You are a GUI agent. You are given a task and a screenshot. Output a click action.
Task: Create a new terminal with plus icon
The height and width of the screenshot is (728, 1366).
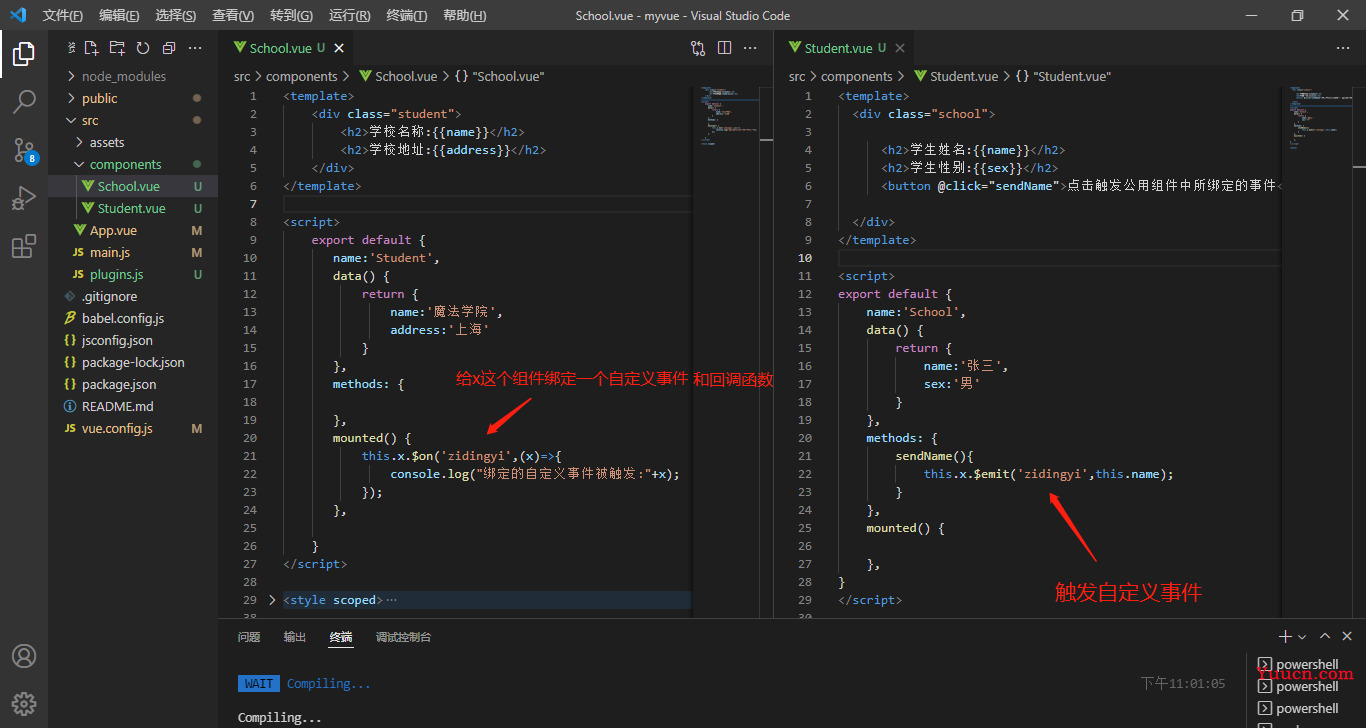(1285, 636)
